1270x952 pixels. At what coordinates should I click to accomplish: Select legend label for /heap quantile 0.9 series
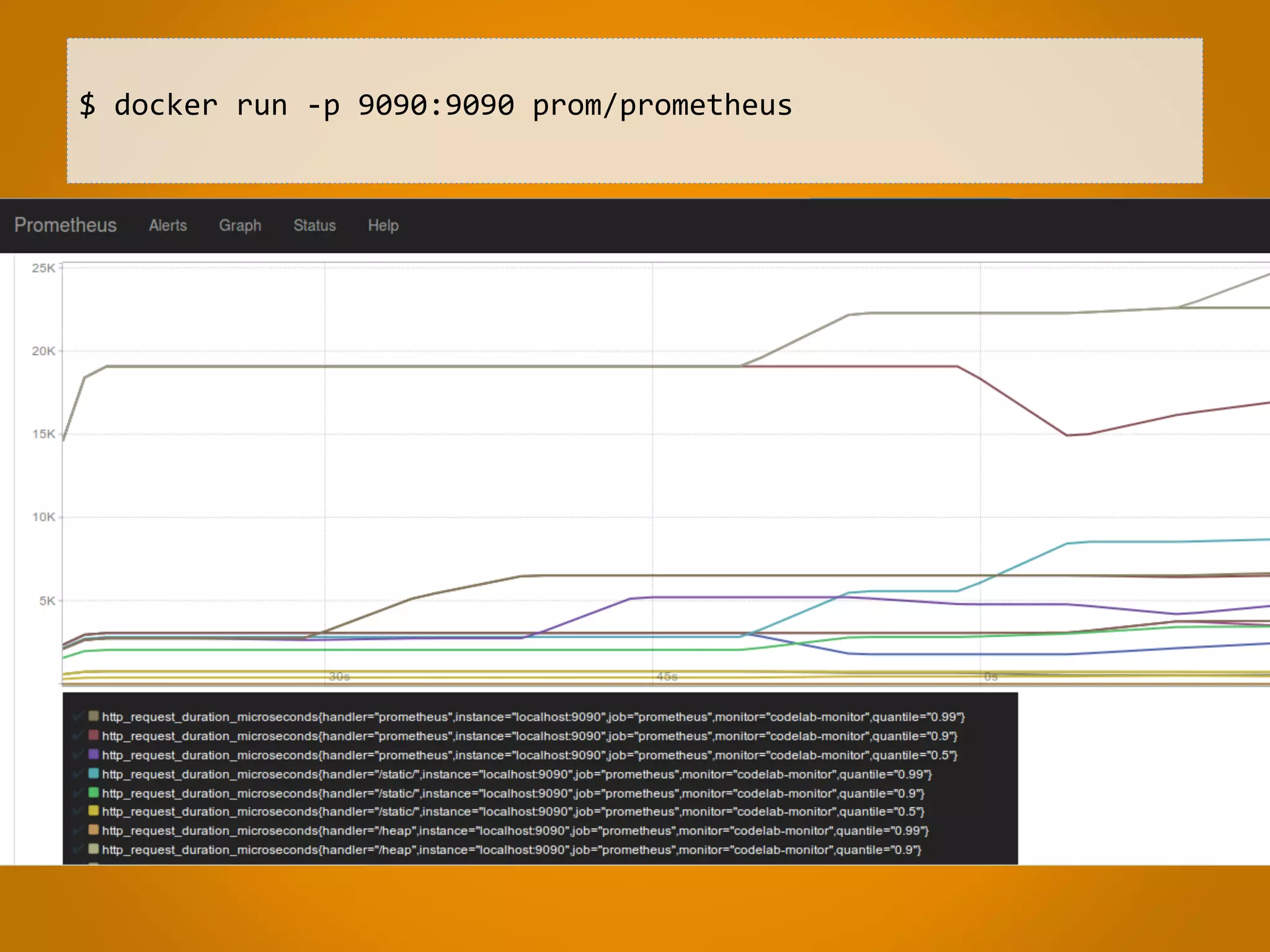(512, 850)
